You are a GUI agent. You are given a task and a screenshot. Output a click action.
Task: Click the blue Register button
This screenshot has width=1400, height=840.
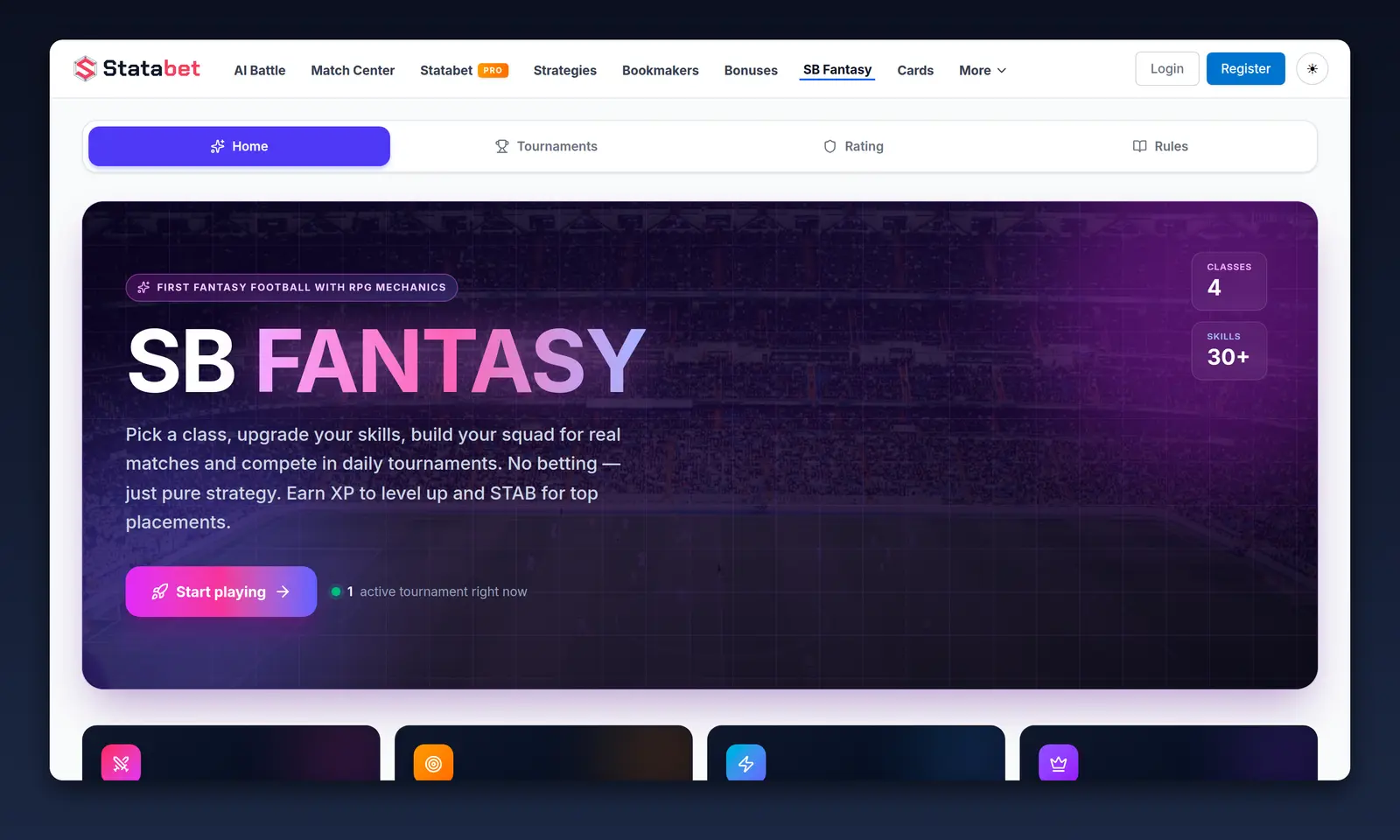1245,69
